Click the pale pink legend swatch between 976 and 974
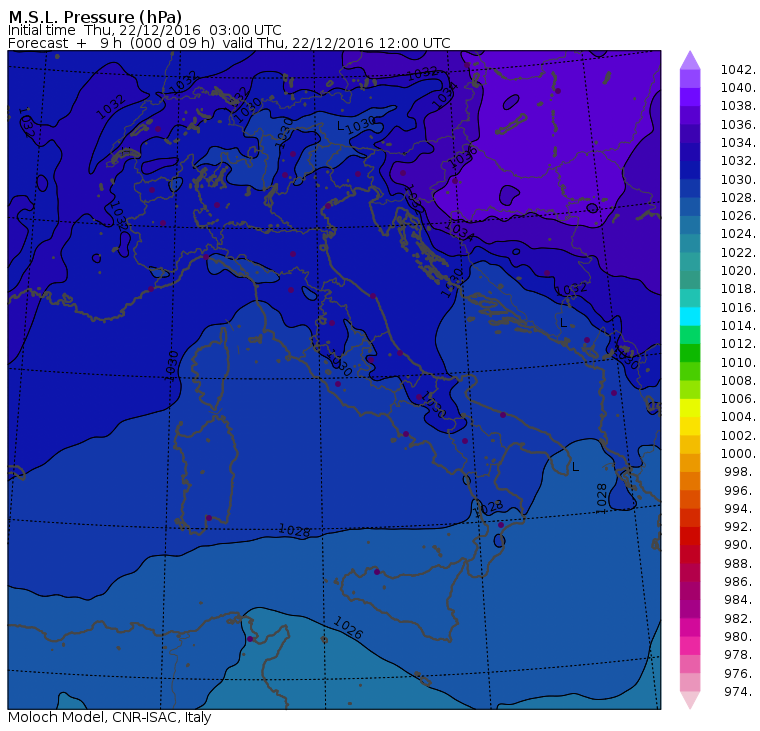Viewport: 760px width, 731px height. (x=690, y=682)
